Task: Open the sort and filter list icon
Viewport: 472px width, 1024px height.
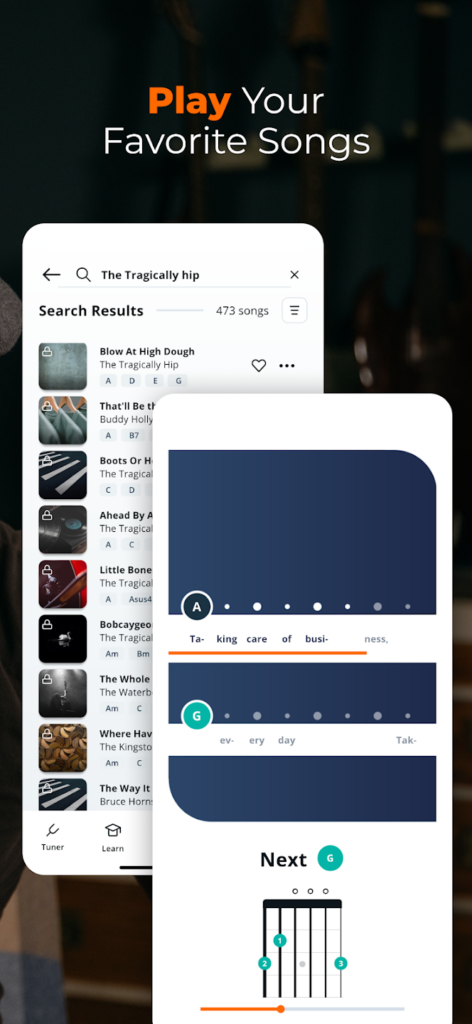Action: click(x=294, y=310)
